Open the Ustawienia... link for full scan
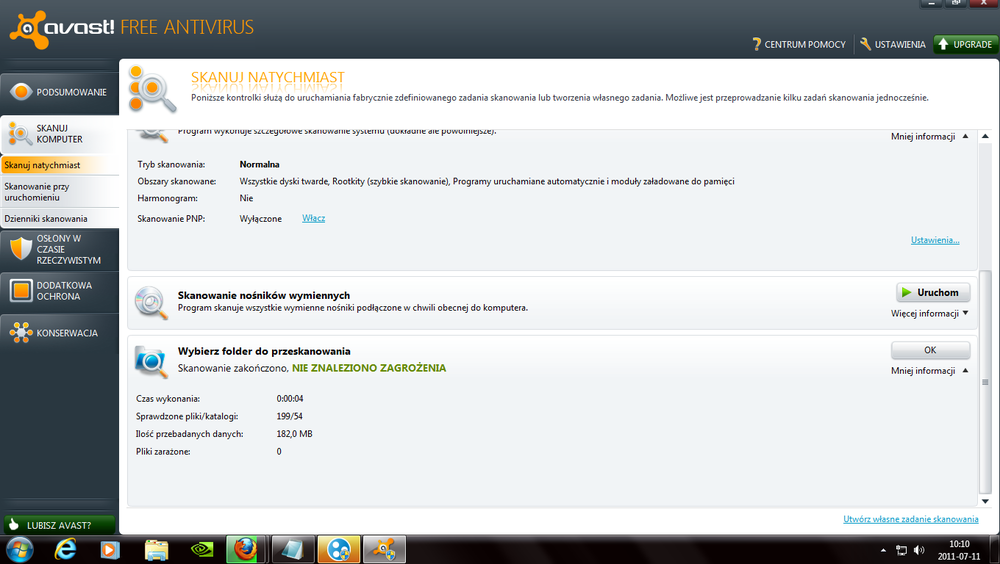This screenshot has height=564, width=1000. (x=935, y=240)
